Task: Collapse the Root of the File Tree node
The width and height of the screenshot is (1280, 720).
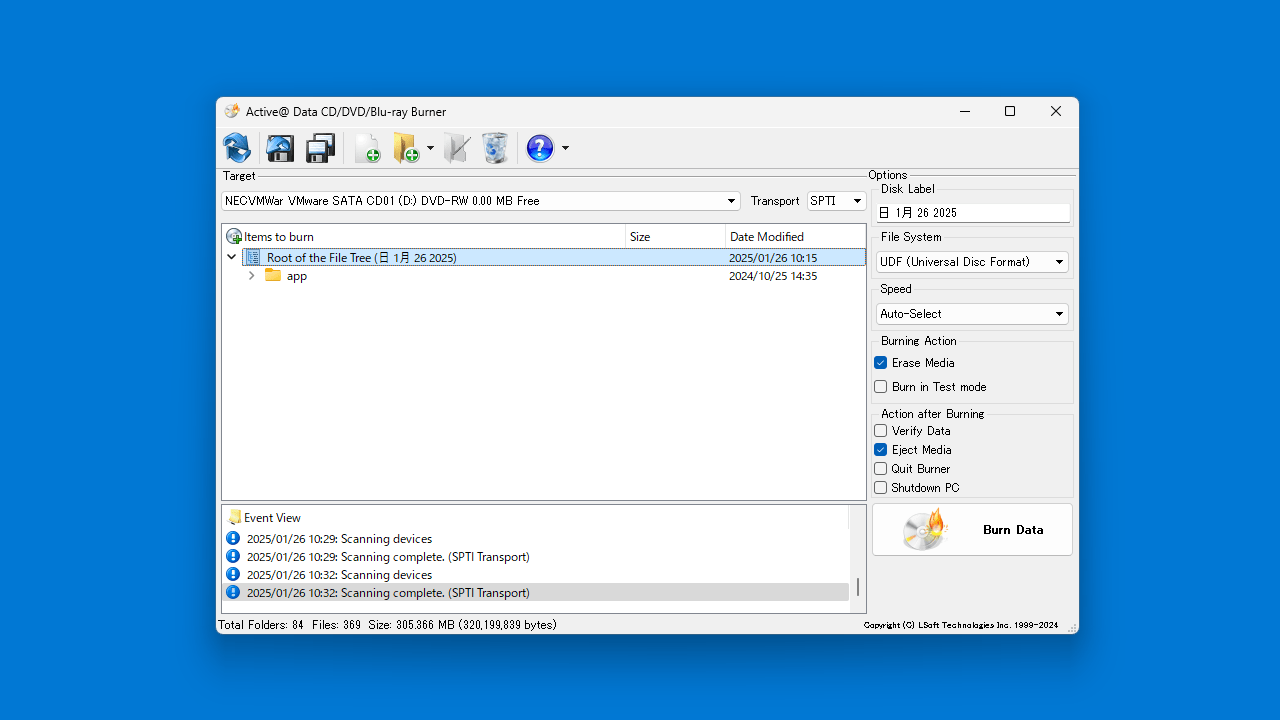Action: pyautogui.click(x=232, y=257)
